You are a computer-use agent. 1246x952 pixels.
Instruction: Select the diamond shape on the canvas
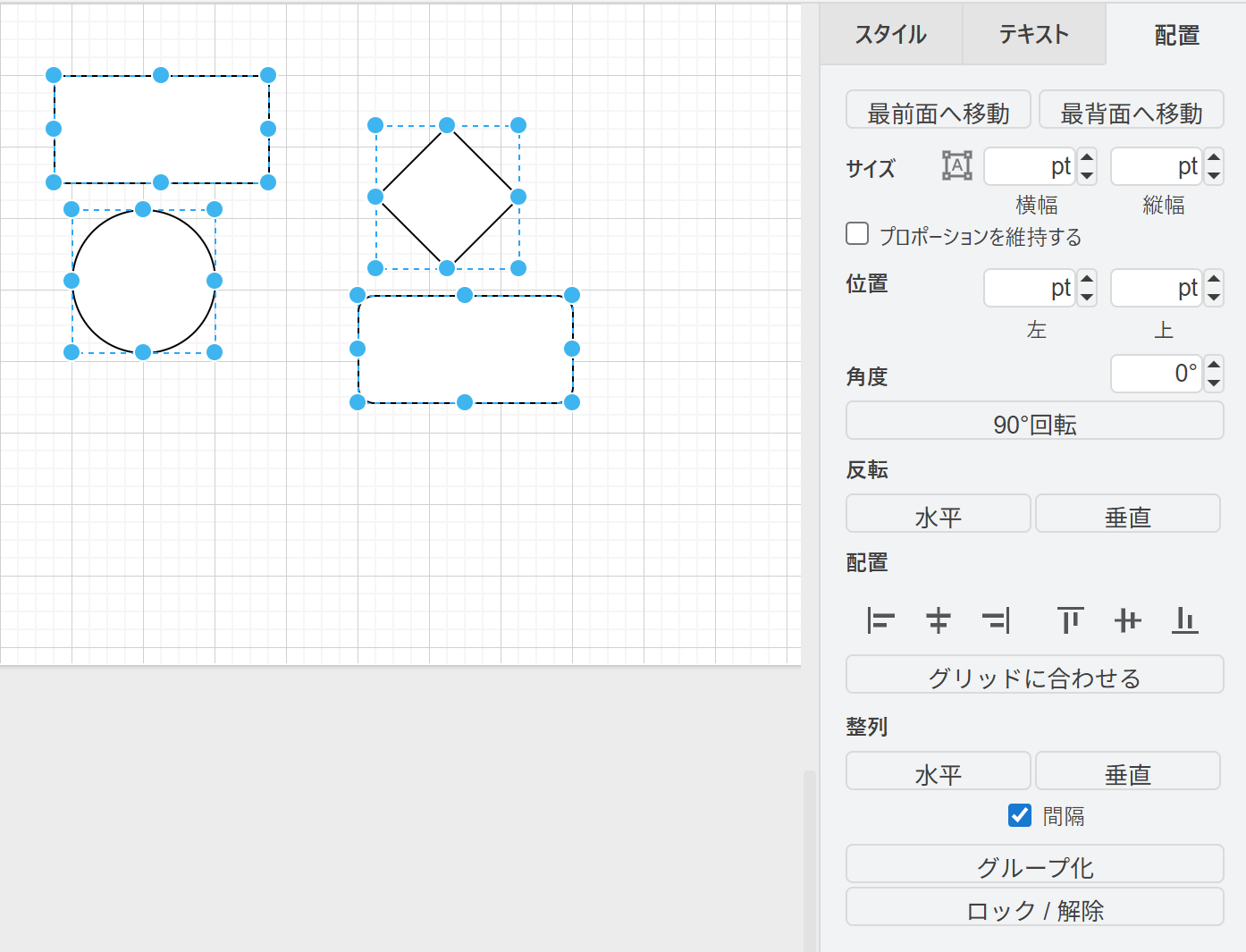pyautogui.click(x=447, y=197)
